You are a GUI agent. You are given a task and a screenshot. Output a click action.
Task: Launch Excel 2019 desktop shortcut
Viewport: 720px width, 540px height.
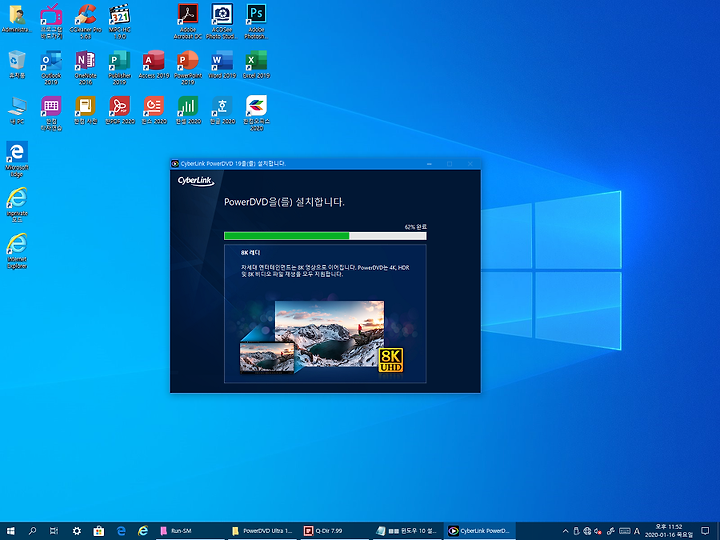click(256, 65)
